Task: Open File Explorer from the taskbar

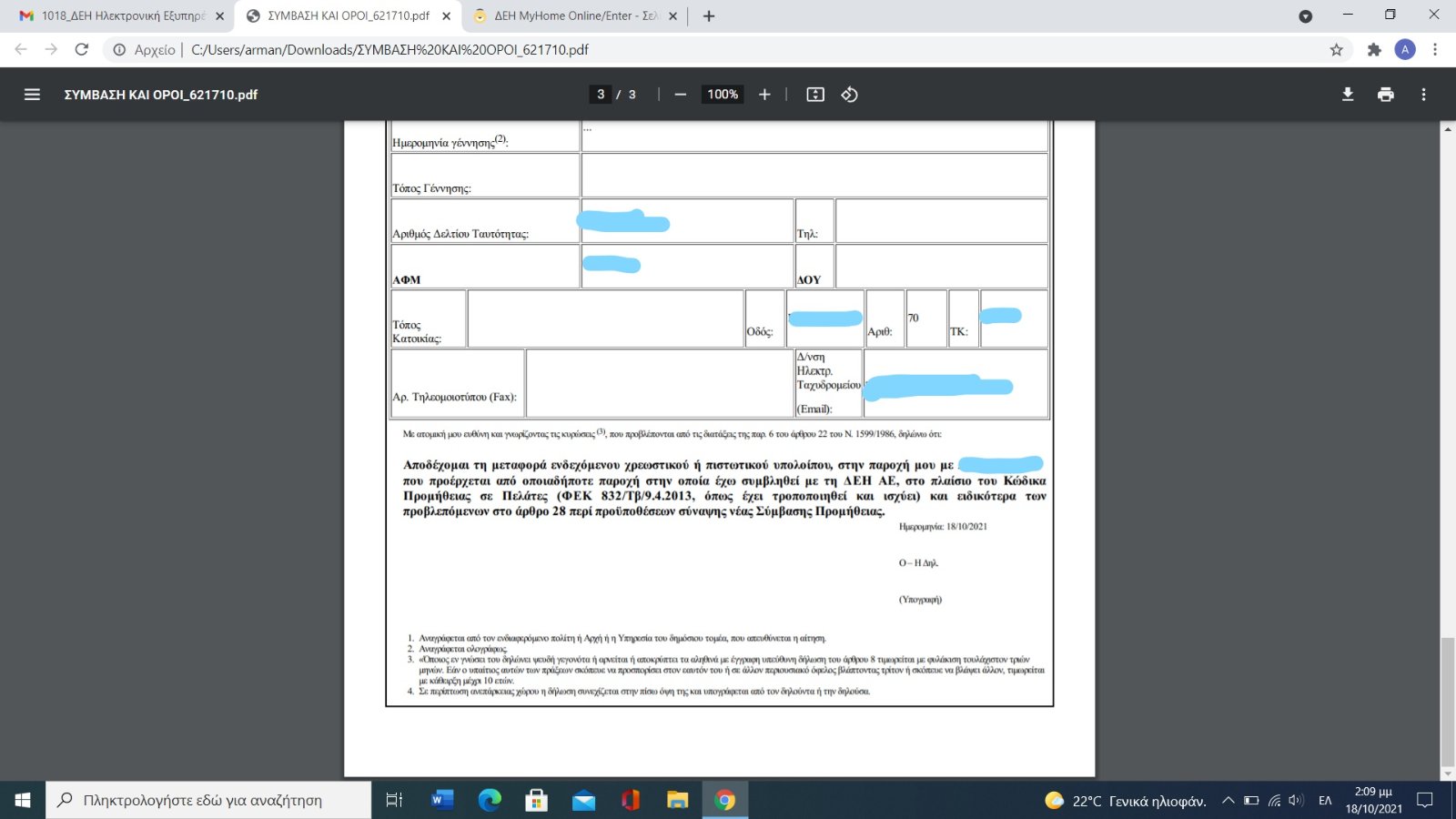Action: click(x=678, y=800)
